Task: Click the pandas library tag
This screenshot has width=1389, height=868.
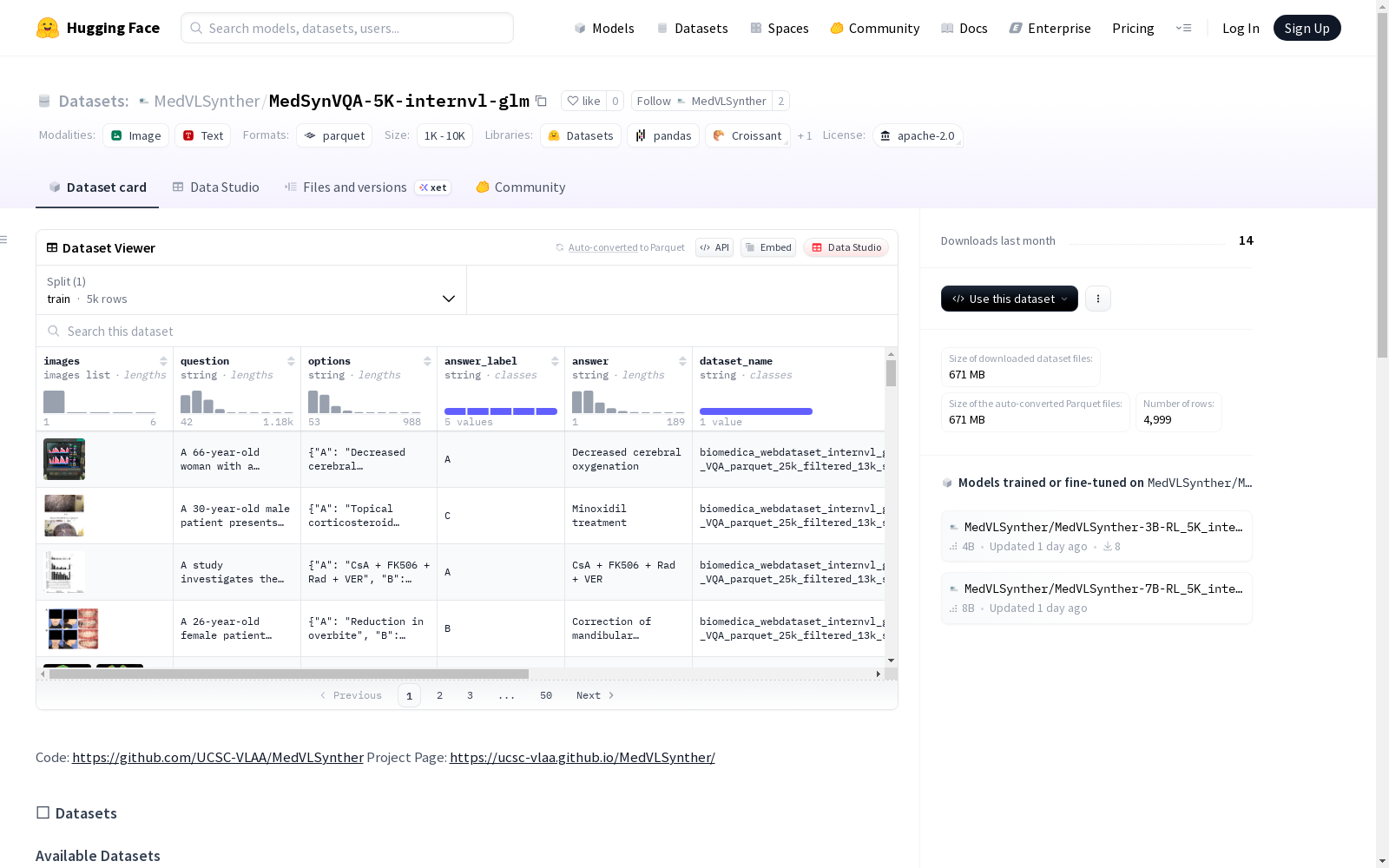Action: click(663, 135)
